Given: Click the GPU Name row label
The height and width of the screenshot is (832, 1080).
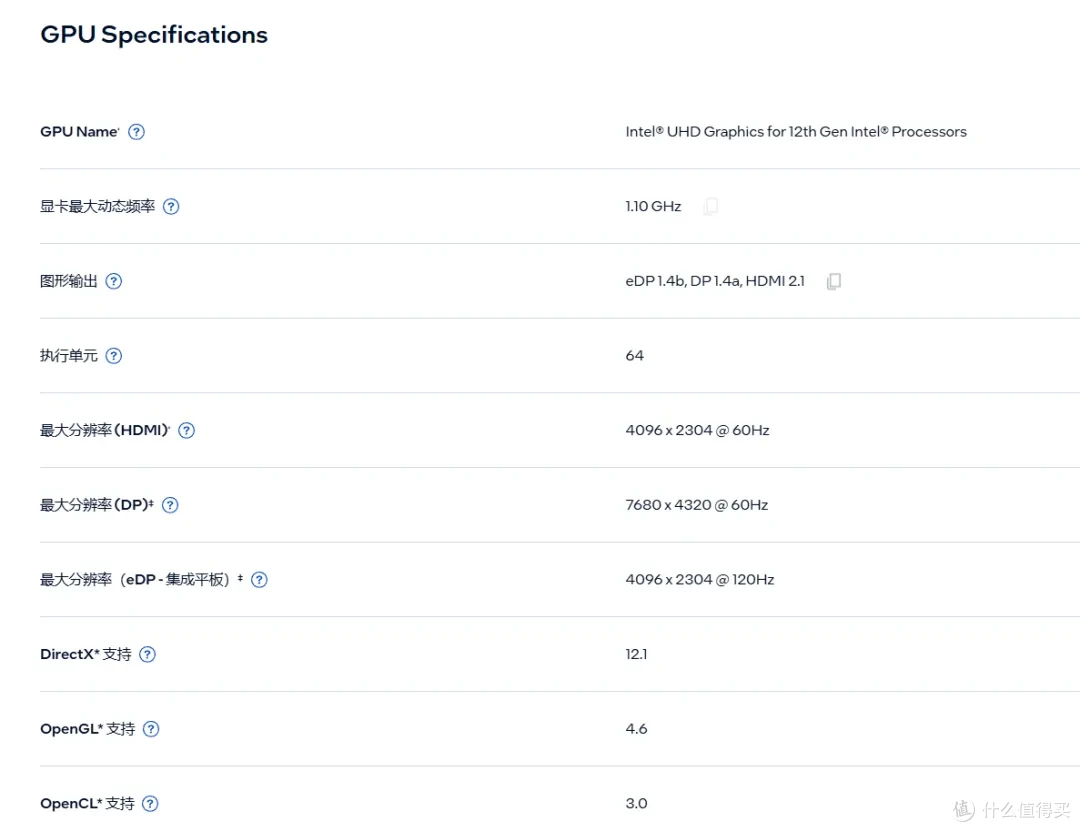Looking at the screenshot, I should coord(80,132).
